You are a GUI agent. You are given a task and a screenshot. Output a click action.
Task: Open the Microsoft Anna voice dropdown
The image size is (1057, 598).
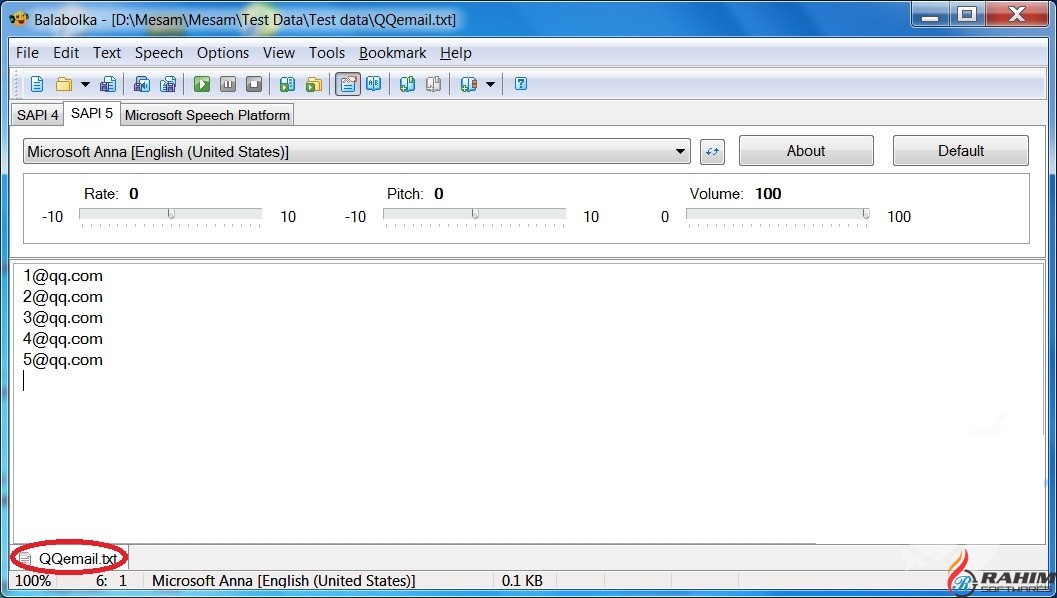[357, 152]
